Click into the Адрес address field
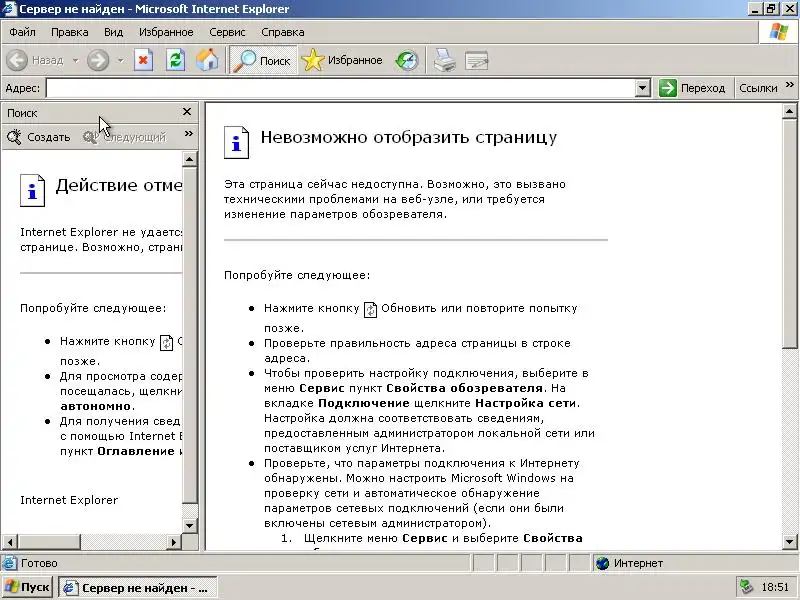Image resolution: width=800 pixels, height=600 pixels. coord(341,88)
